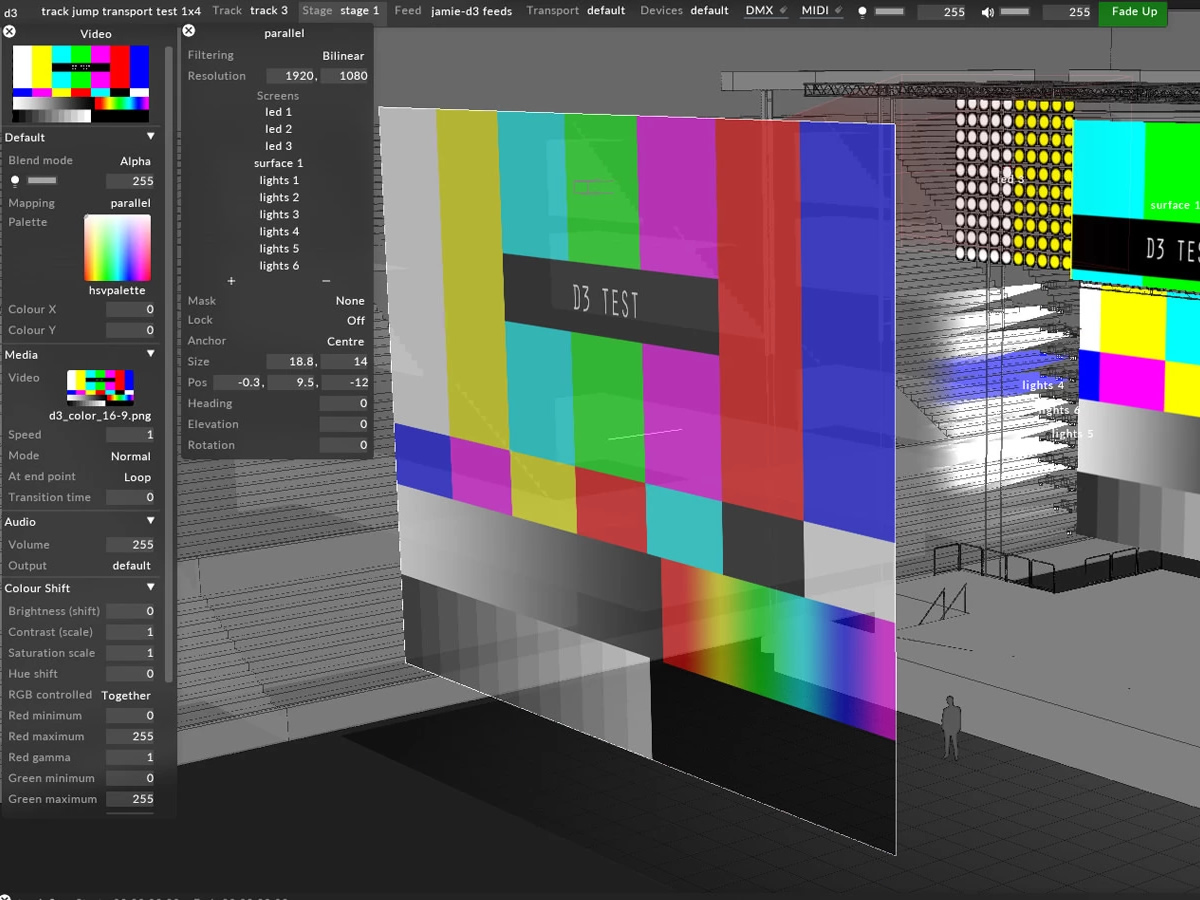Open project track jump transport test 1x4
The height and width of the screenshot is (900, 1200).
pyautogui.click(x=121, y=11)
